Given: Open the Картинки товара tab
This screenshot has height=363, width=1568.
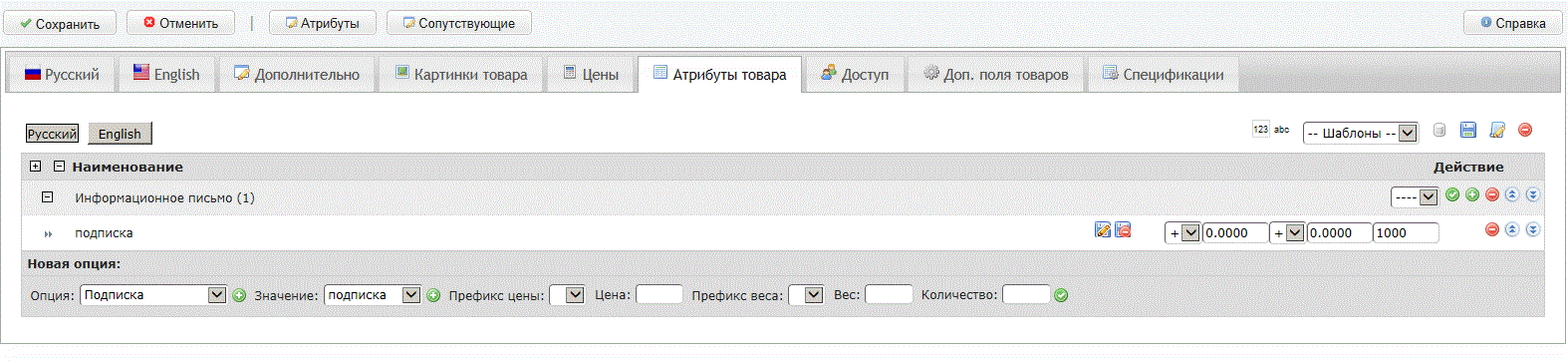Looking at the screenshot, I should coord(460,74).
